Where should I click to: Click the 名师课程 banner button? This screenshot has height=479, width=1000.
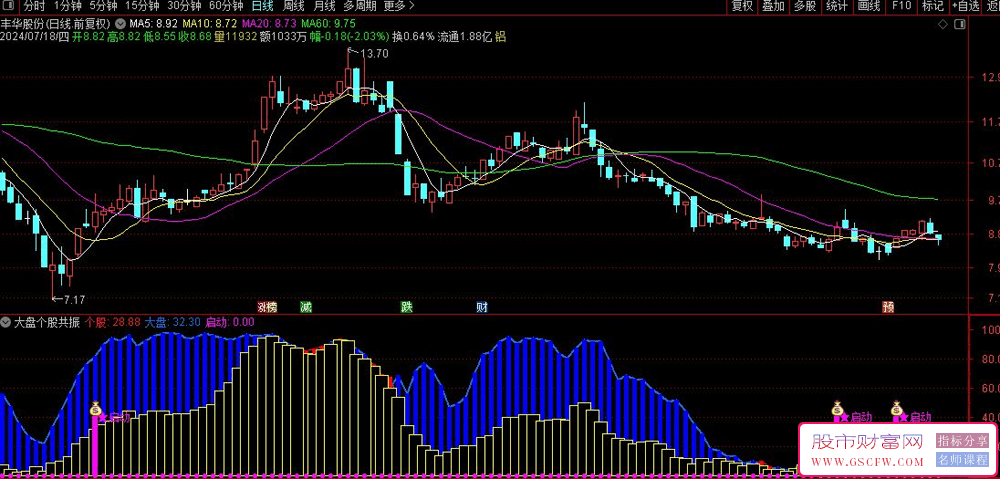click(962, 460)
